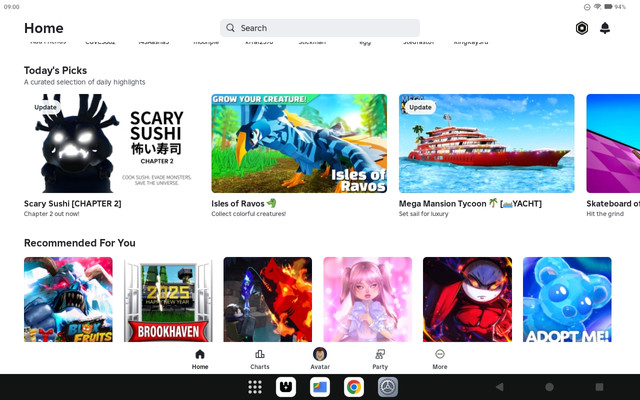The image size is (640, 400).
Task: Click 'A curated selection of daily highlights'
Action: click(84, 82)
